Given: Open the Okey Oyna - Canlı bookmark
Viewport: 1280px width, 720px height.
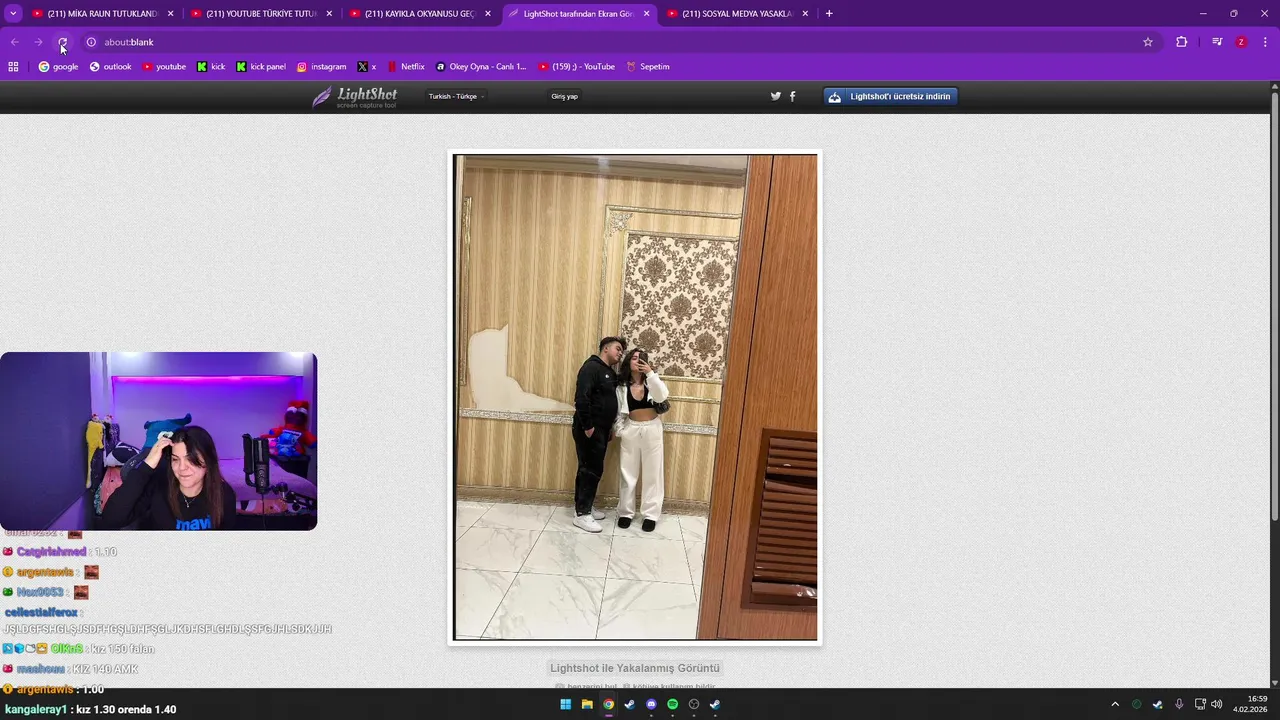Looking at the screenshot, I should [x=481, y=67].
